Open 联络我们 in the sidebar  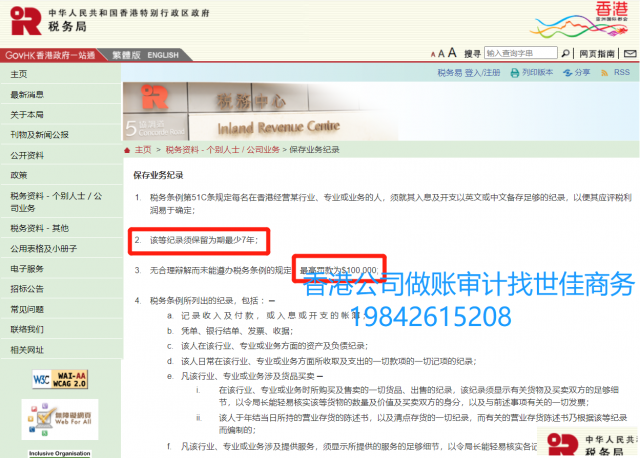click(61, 329)
